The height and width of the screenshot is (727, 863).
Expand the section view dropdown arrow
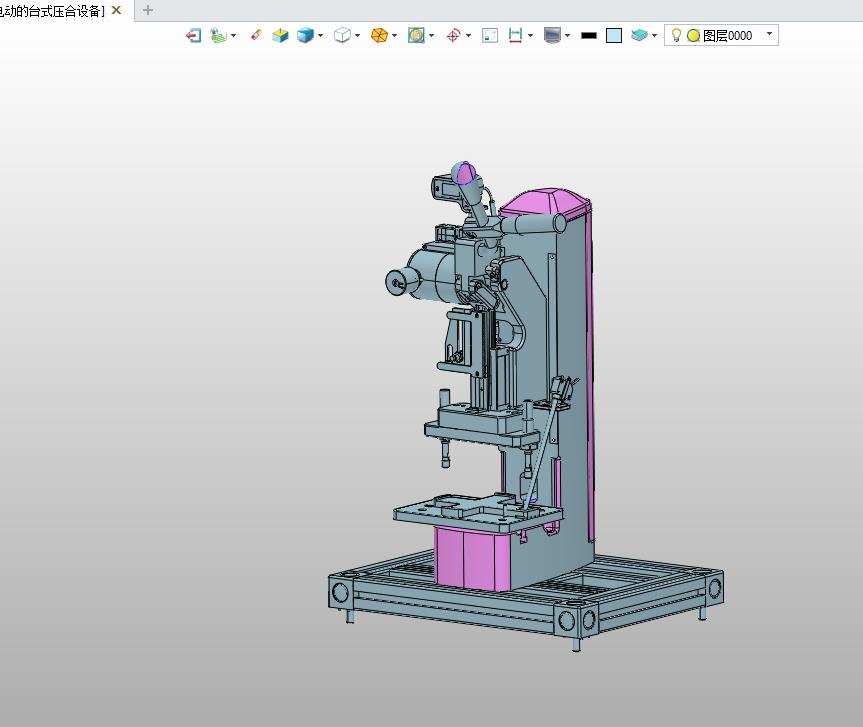click(x=432, y=36)
